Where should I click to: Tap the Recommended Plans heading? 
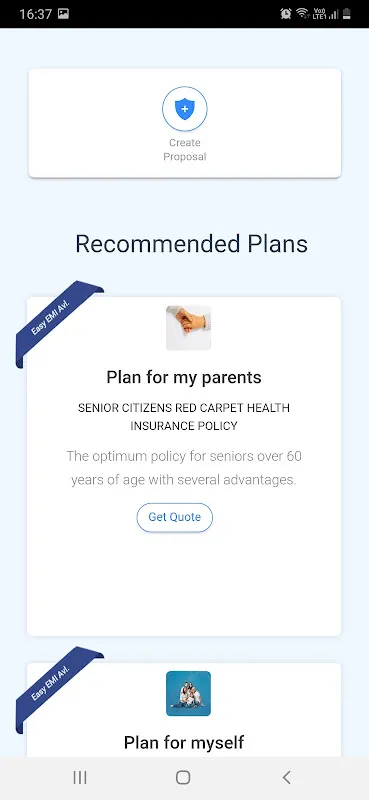click(x=191, y=244)
